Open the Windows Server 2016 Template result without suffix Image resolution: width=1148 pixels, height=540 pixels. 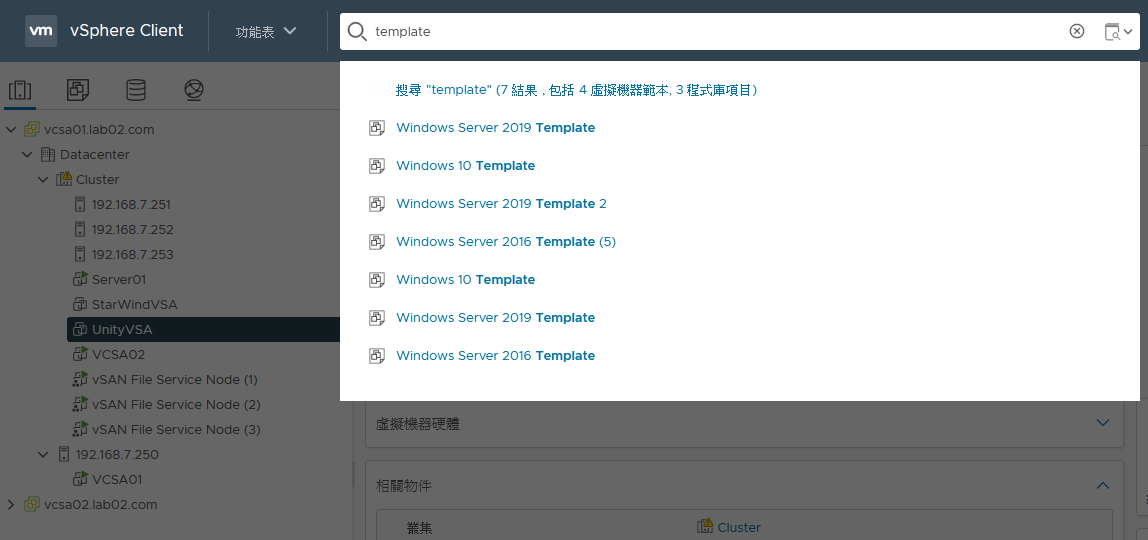coord(496,356)
